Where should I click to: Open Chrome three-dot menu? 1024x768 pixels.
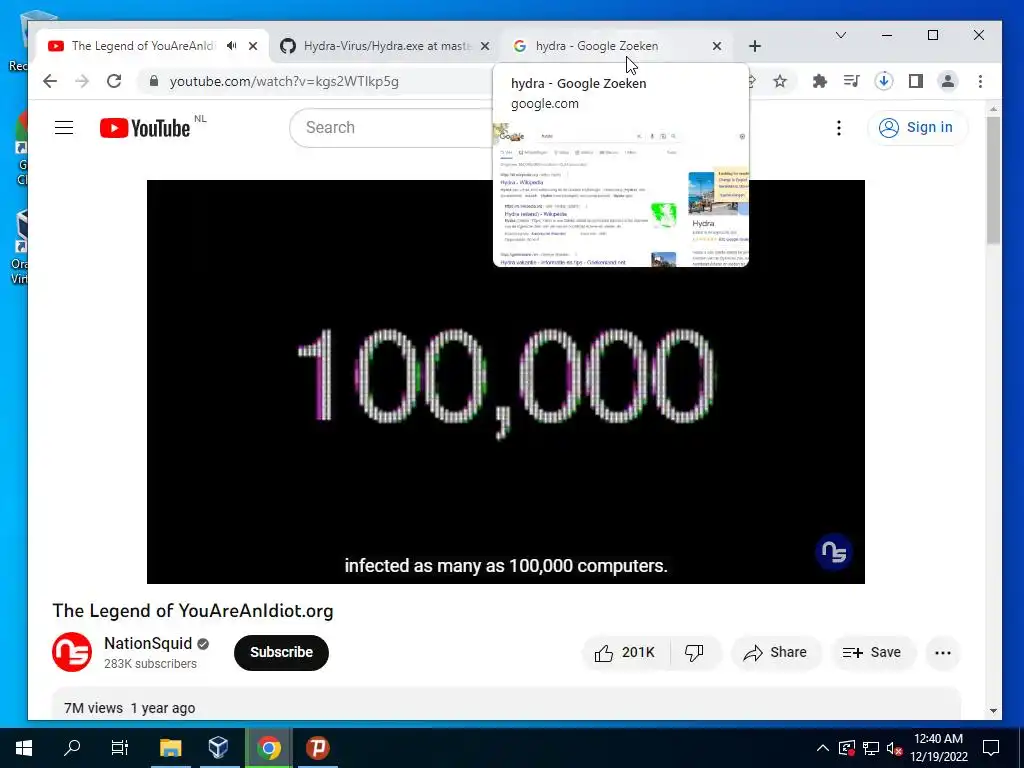[x=980, y=81]
